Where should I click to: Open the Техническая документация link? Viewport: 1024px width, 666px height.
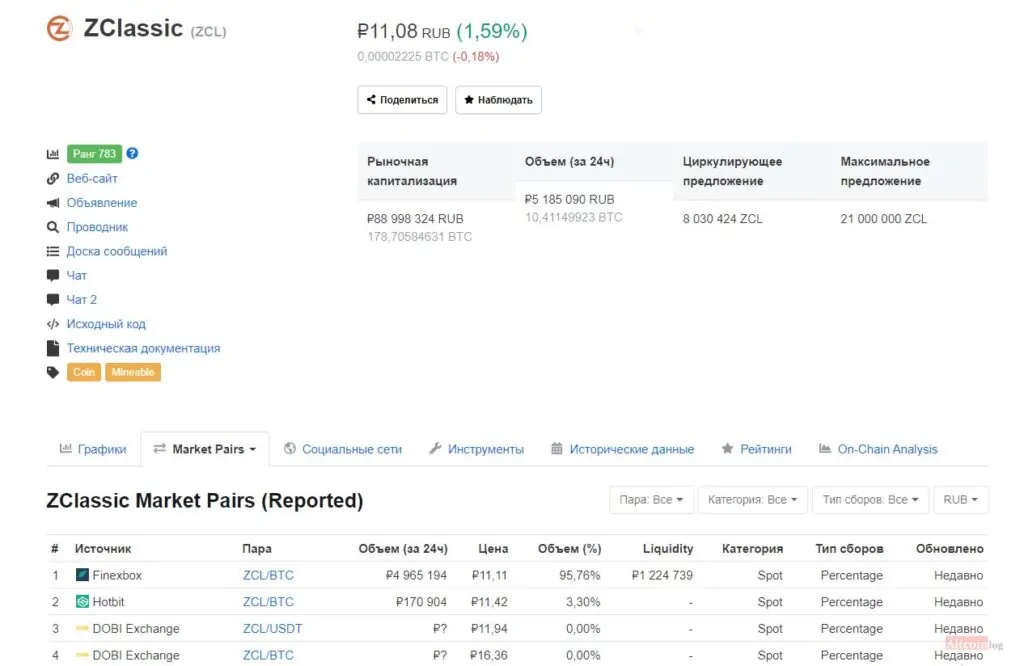(143, 348)
